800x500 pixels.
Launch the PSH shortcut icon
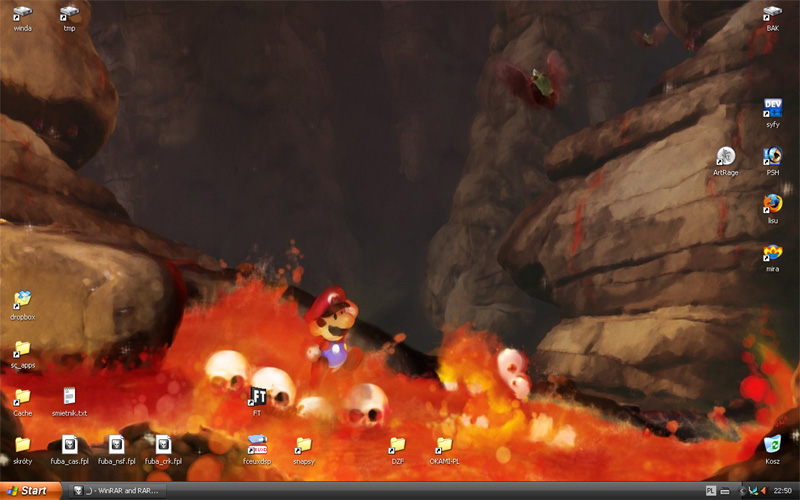[x=772, y=156]
